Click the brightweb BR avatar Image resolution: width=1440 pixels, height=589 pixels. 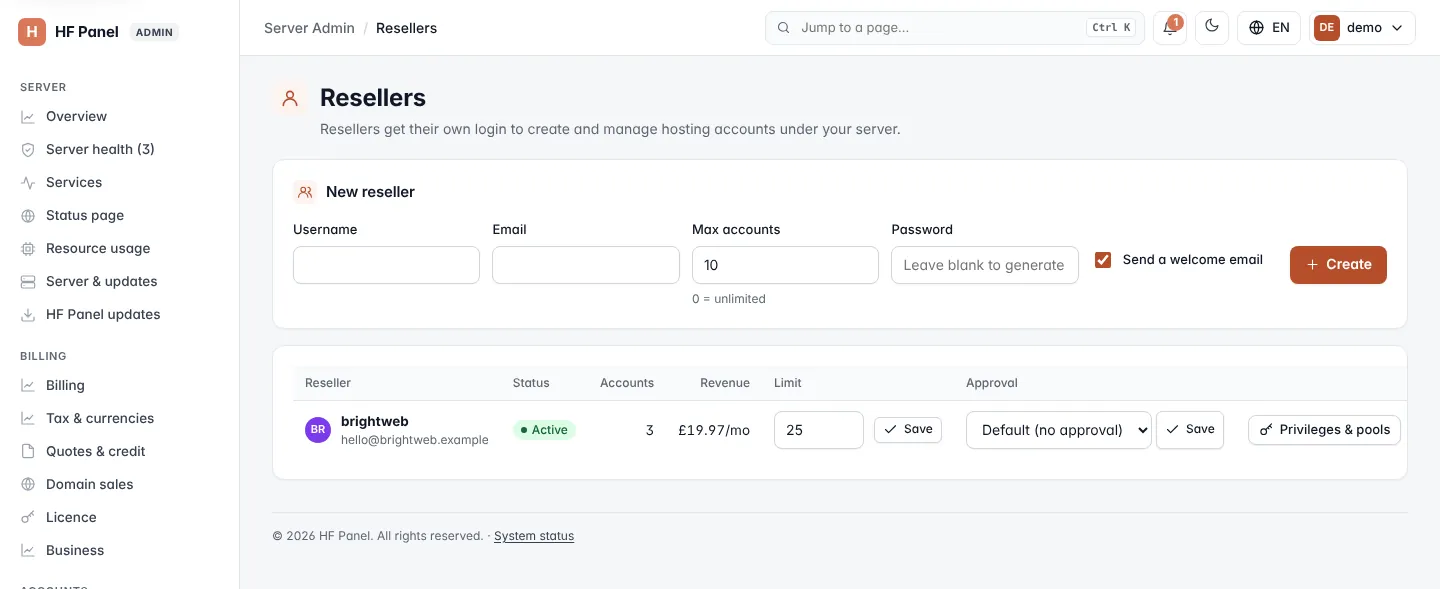click(318, 430)
